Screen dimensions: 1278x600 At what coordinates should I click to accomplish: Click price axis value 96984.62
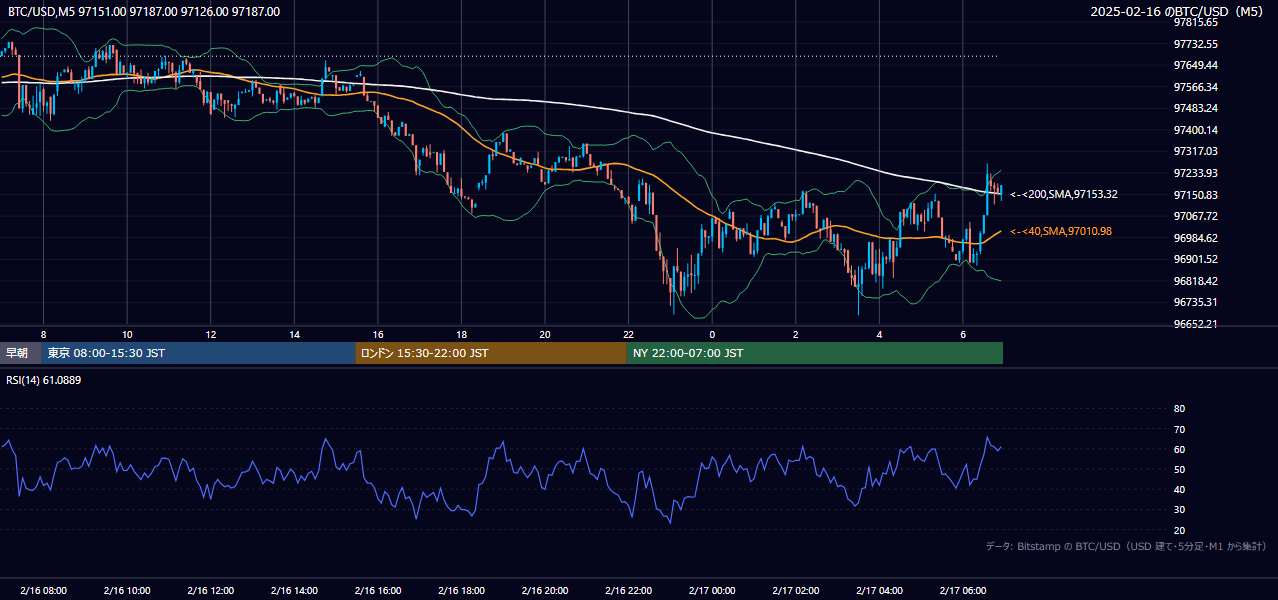coord(1196,238)
